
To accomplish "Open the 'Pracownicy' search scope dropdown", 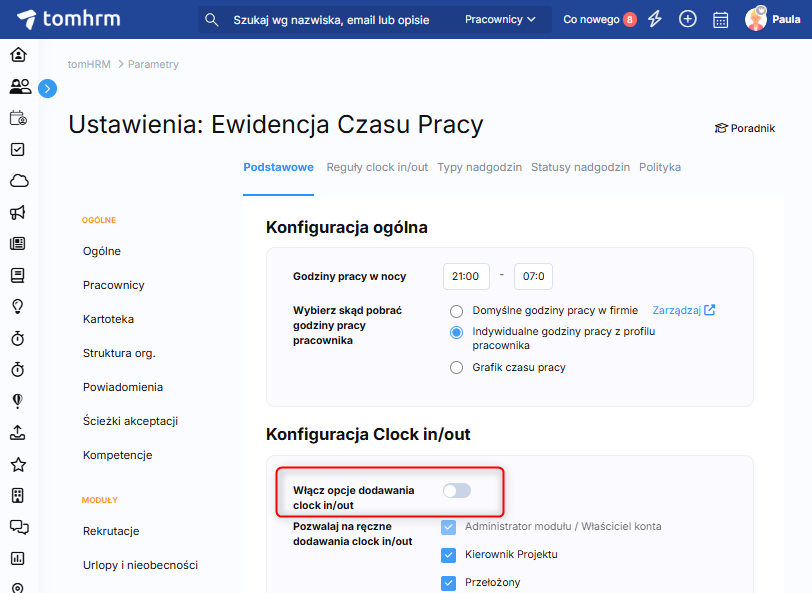I will pos(500,19).
